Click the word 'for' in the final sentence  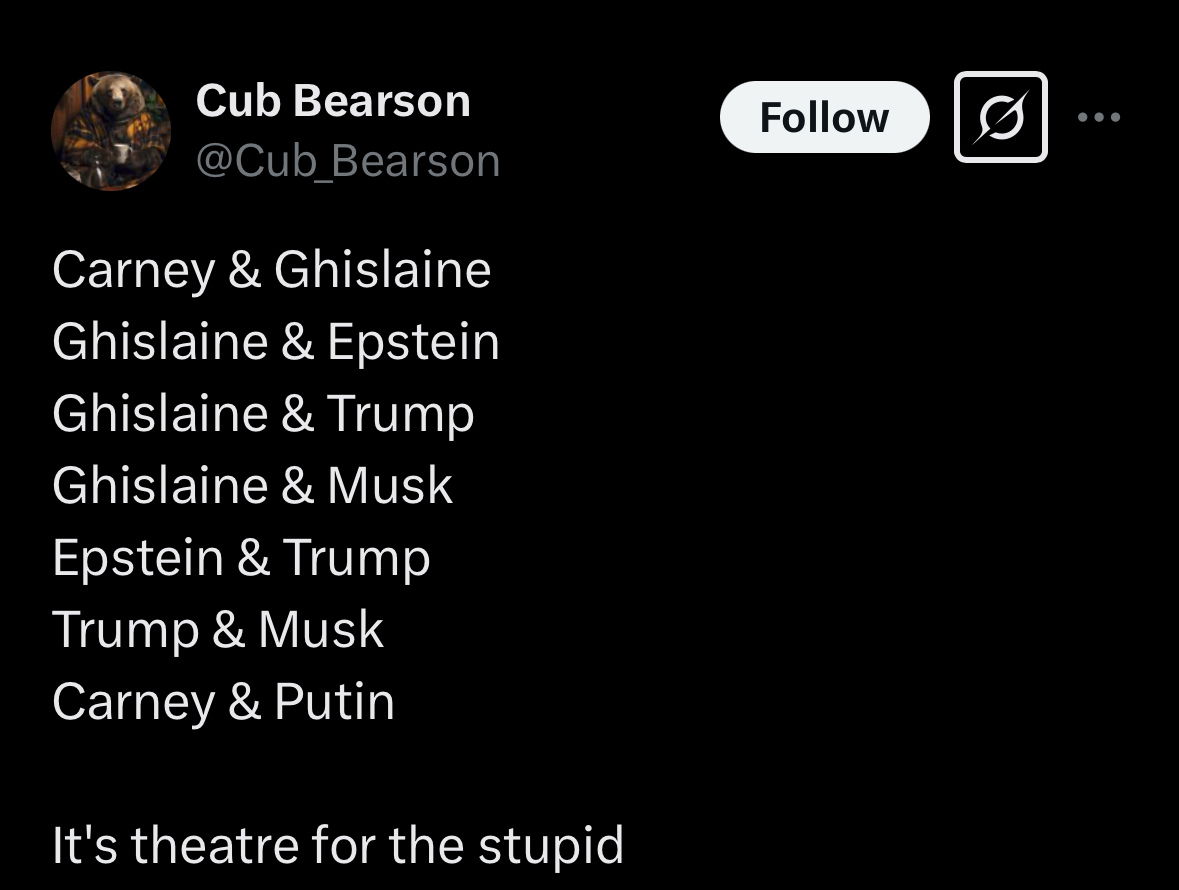344,845
